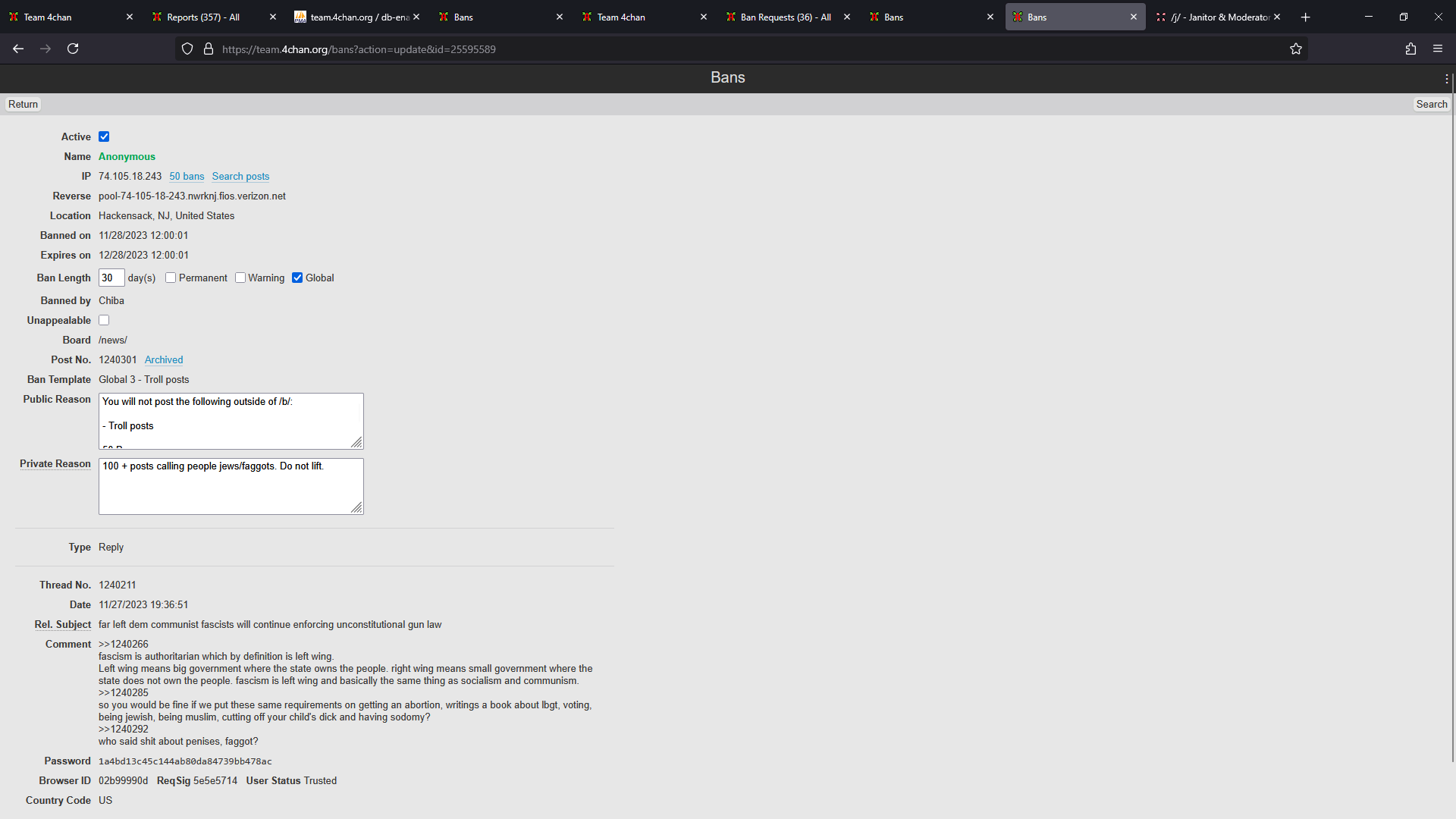The height and width of the screenshot is (819, 1456).
Task: Open the new tab plus button
Action: 1305,17
